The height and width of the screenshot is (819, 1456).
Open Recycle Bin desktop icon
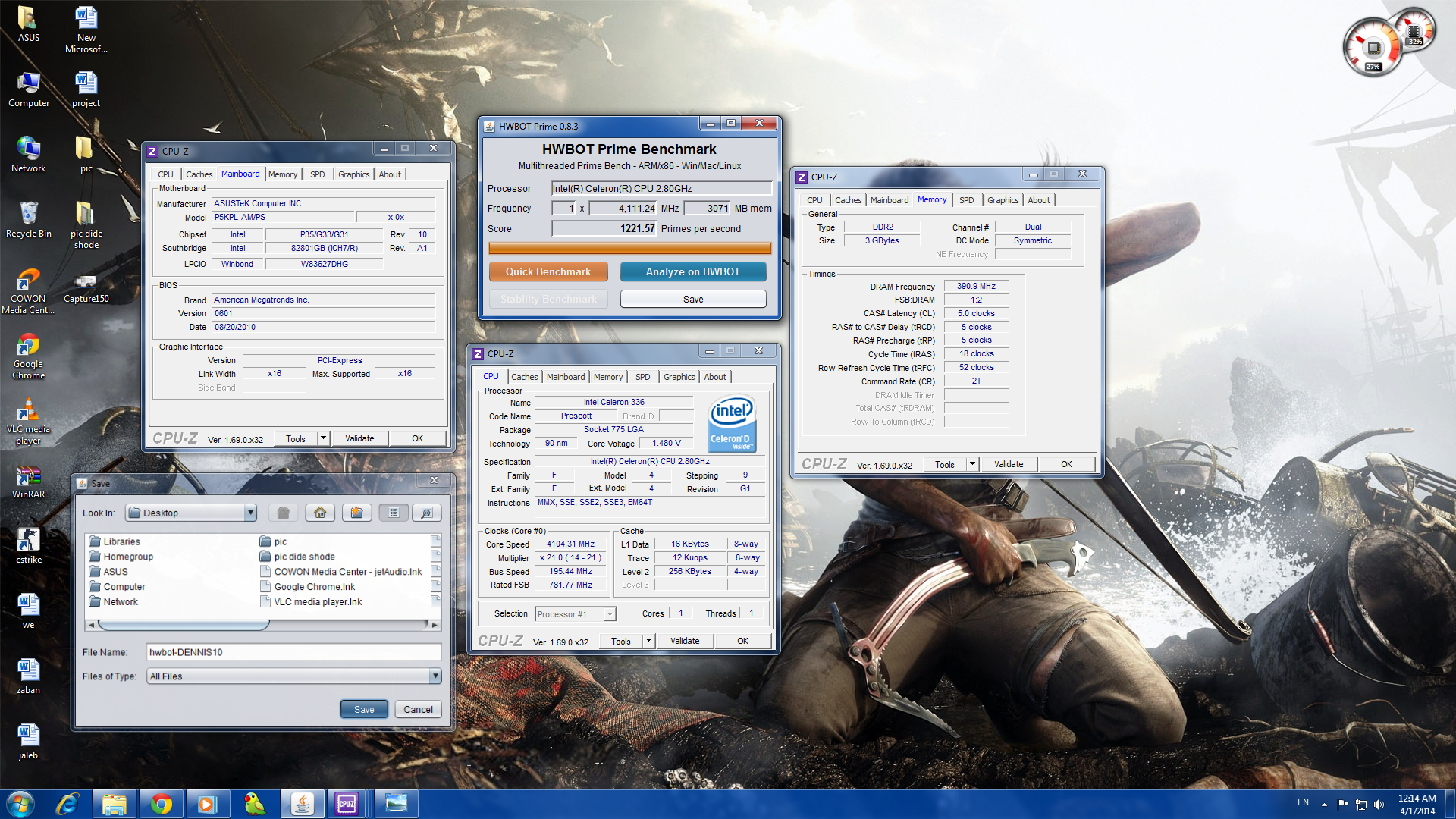pos(29,220)
